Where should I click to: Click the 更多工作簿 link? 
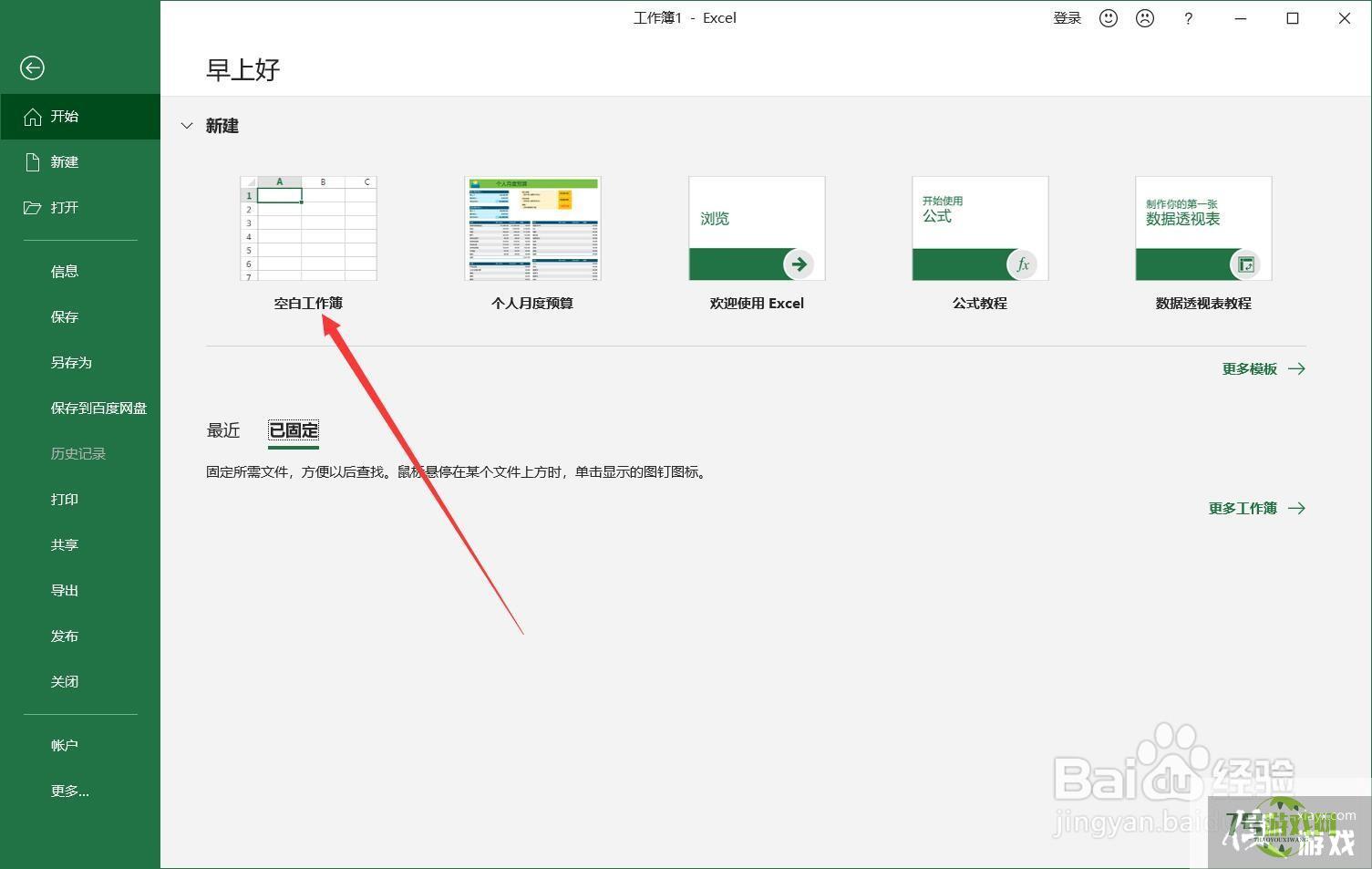pos(1257,509)
